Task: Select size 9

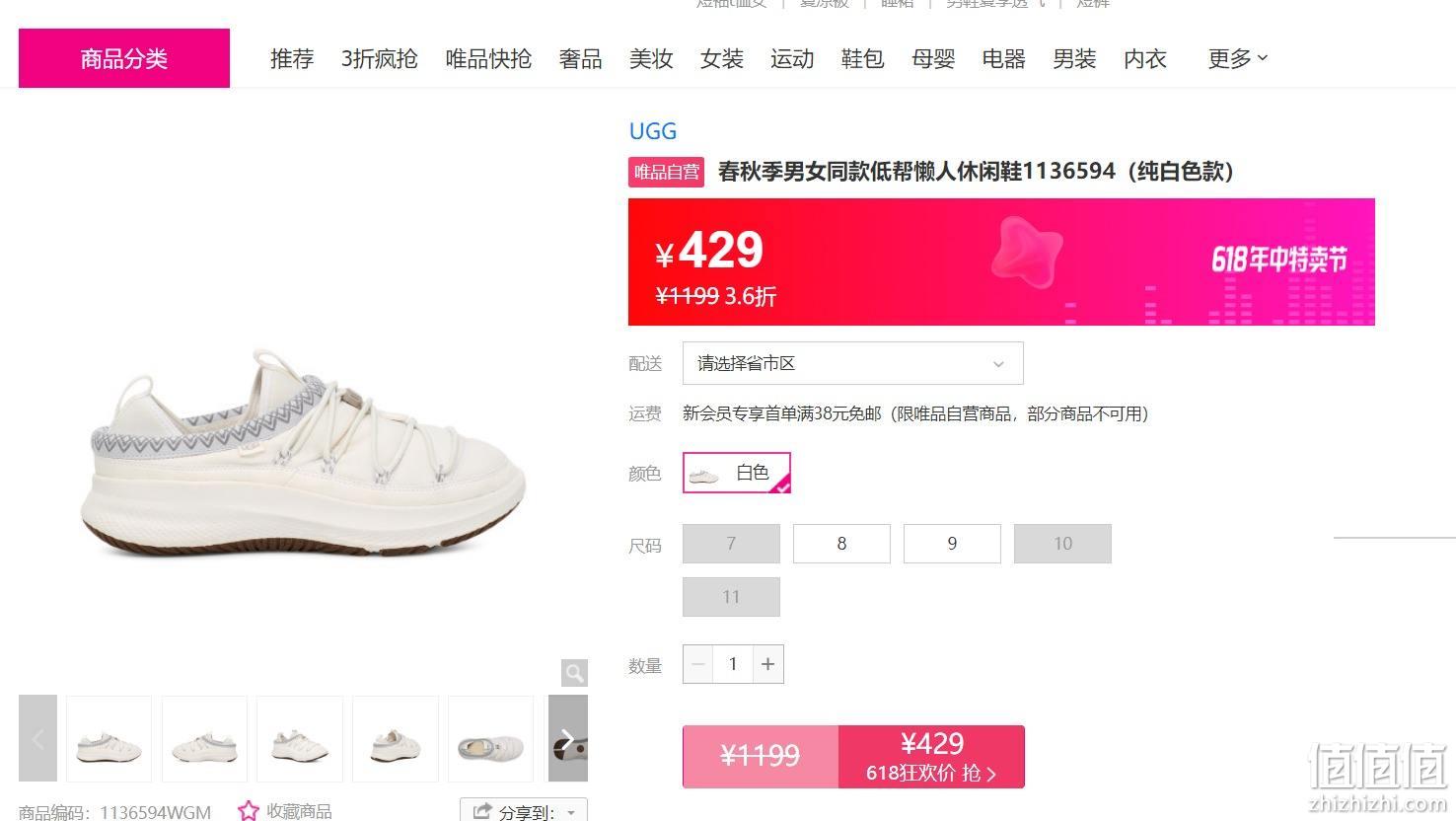Action: [x=952, y=544]
